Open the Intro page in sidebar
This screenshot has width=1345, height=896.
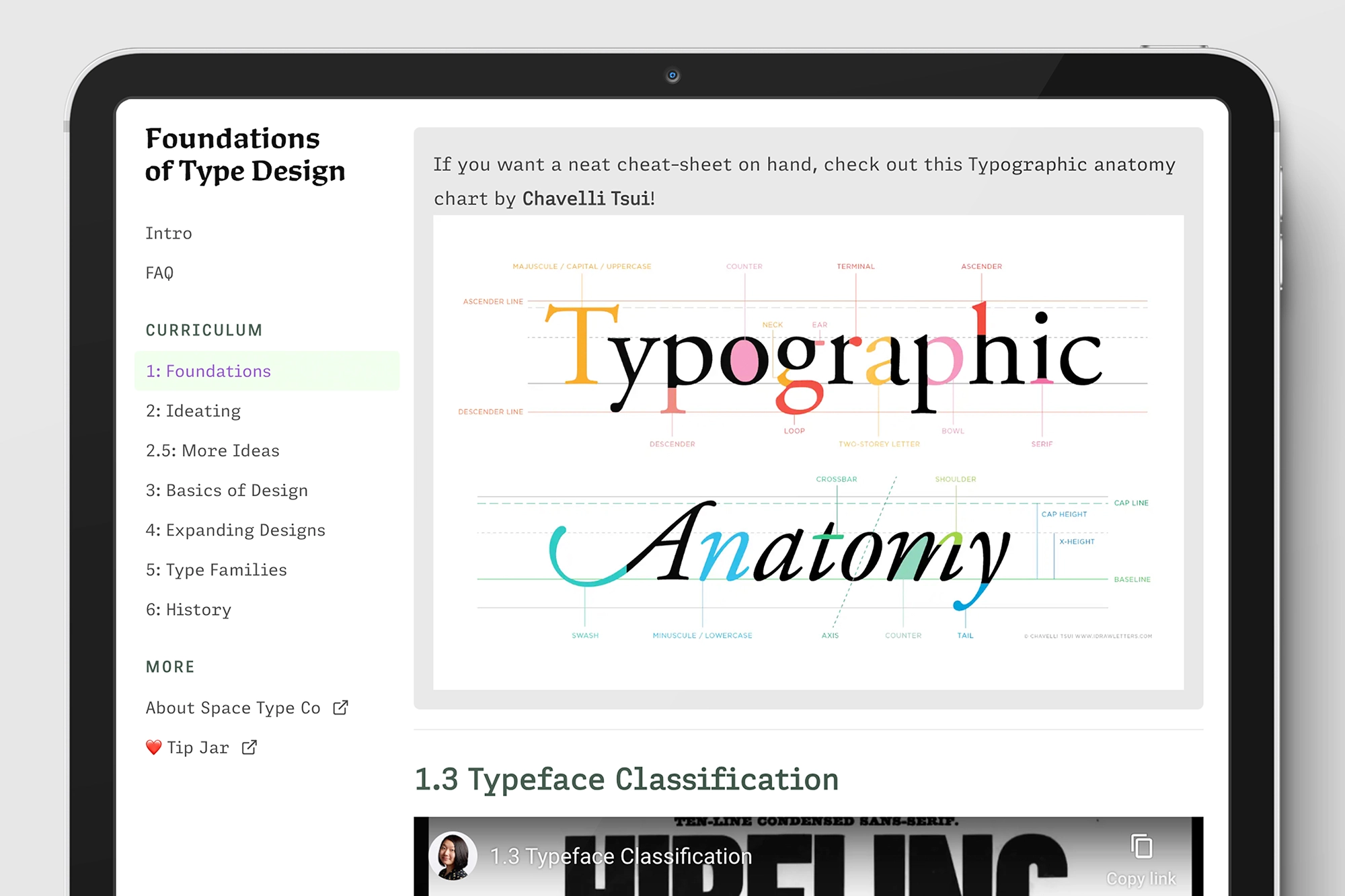pos(169,233)
